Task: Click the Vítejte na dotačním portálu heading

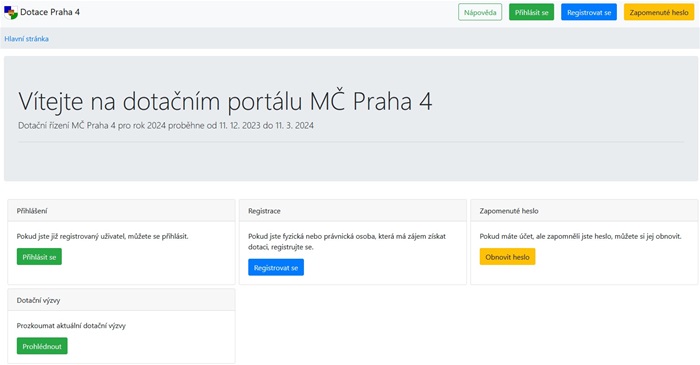Action: [225, 101]
